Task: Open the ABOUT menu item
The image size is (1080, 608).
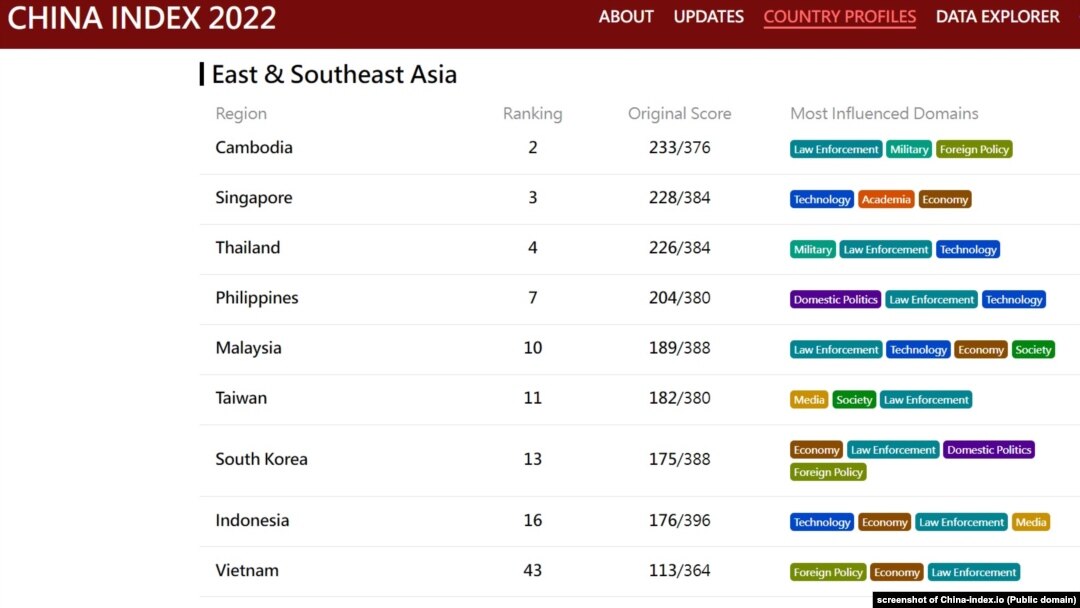Action: tap(625, 17)
